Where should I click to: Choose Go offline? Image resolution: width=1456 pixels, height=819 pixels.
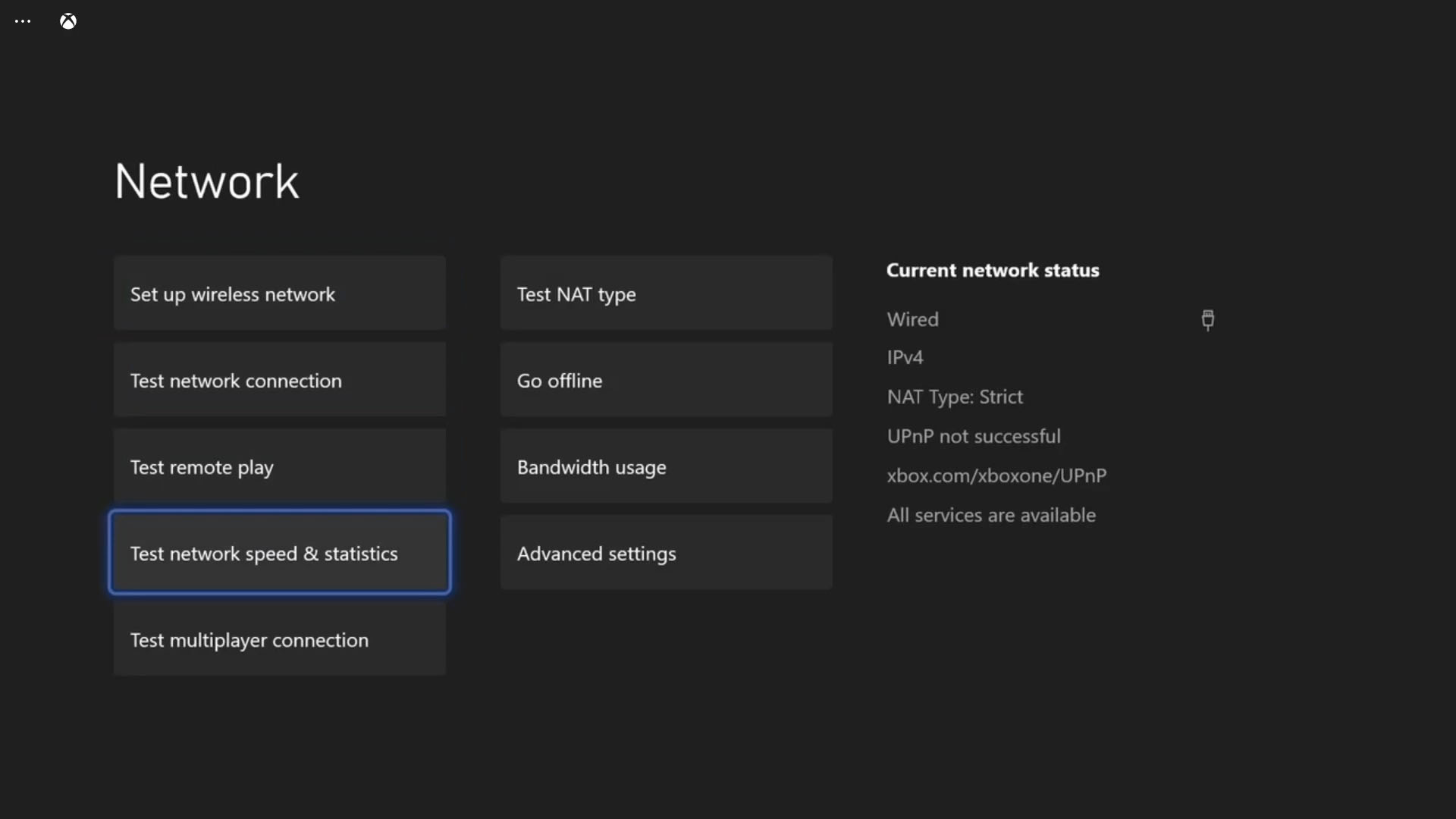pyautogui.click(x=666, y=380)
